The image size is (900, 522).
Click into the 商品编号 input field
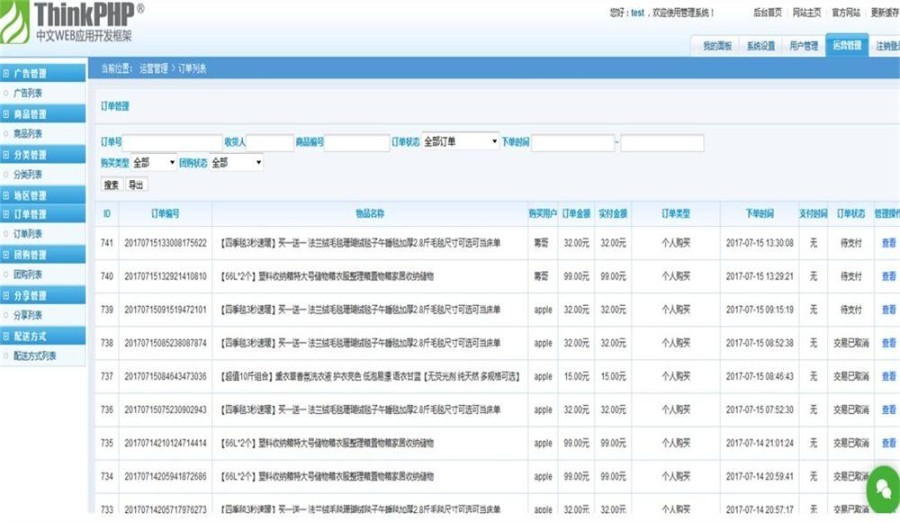[x=357, y=142]
